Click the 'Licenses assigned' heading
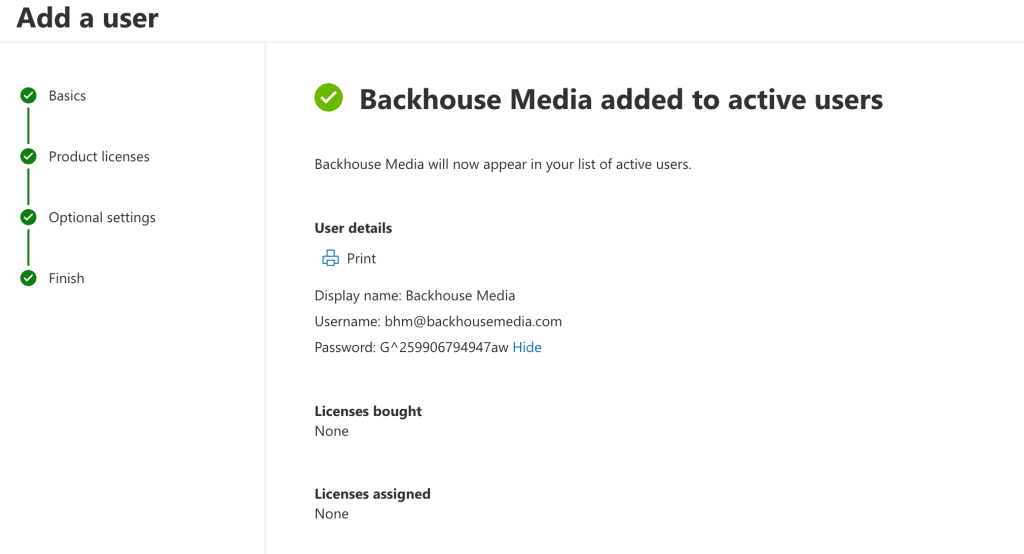This screenshot has width=1024, height=554. [x=372, y=494]
